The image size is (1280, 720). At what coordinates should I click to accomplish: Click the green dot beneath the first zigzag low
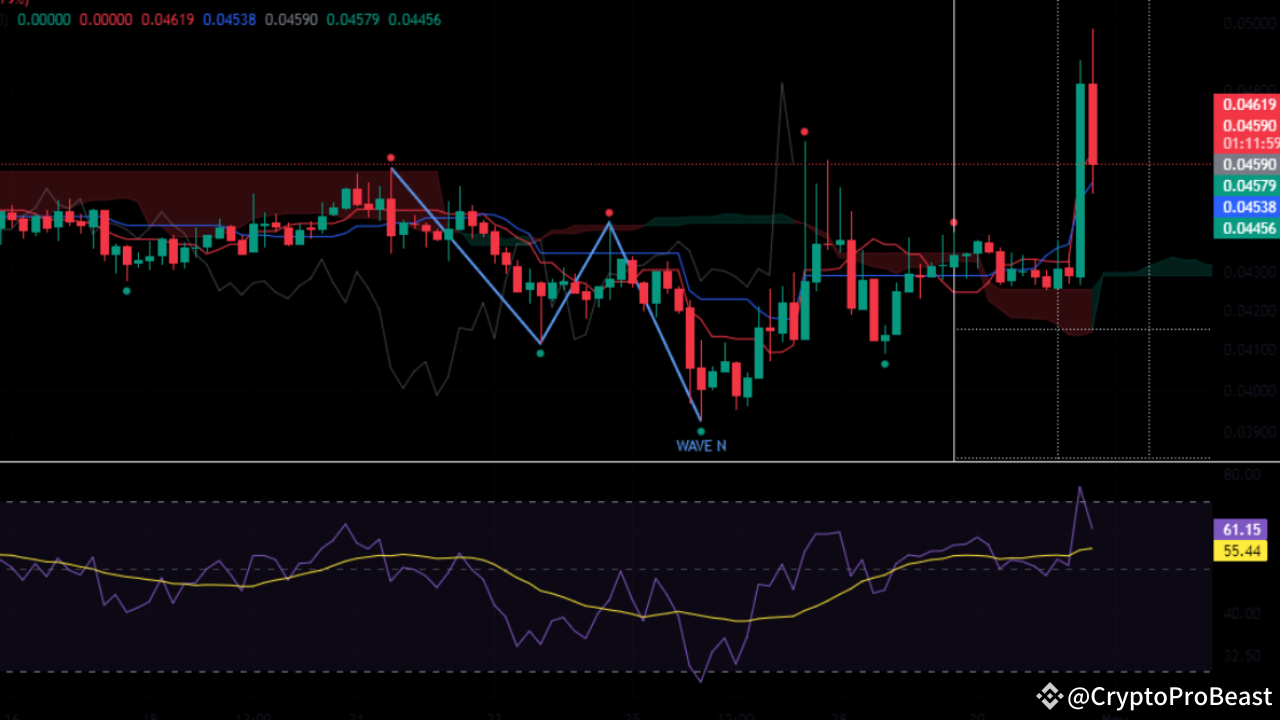pos(540,352)
